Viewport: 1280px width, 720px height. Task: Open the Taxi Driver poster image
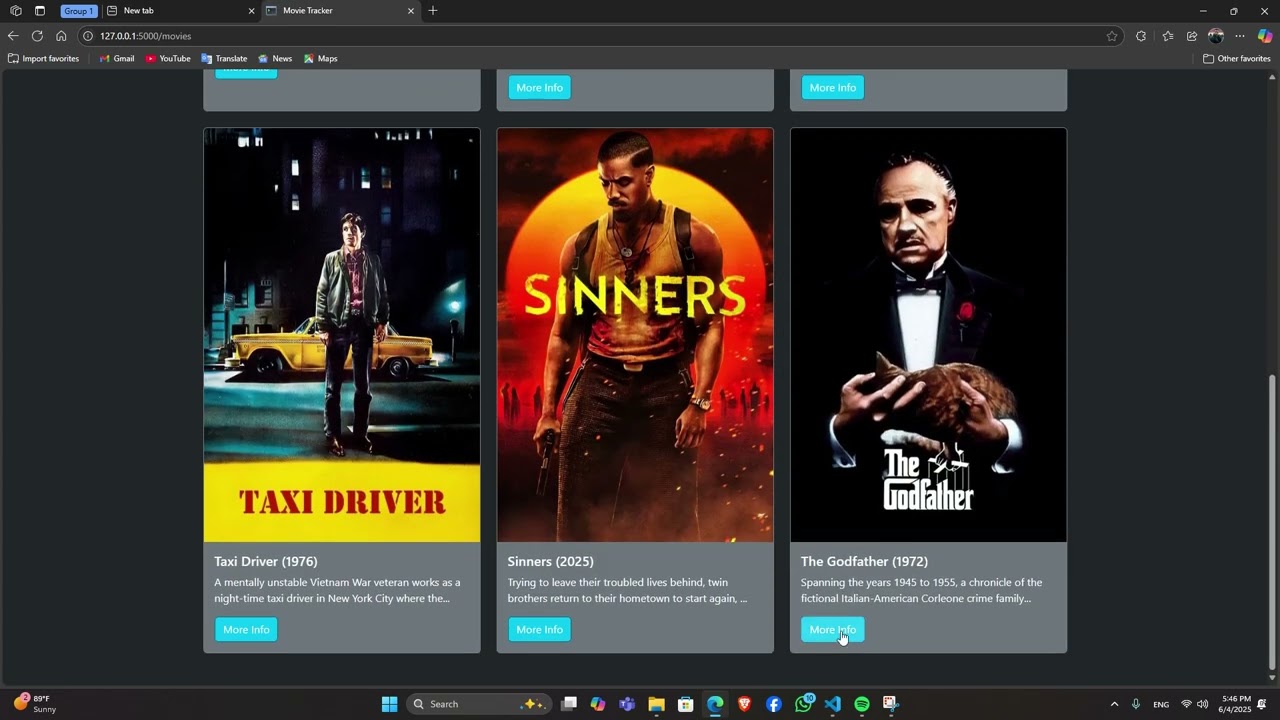(342, 335)
